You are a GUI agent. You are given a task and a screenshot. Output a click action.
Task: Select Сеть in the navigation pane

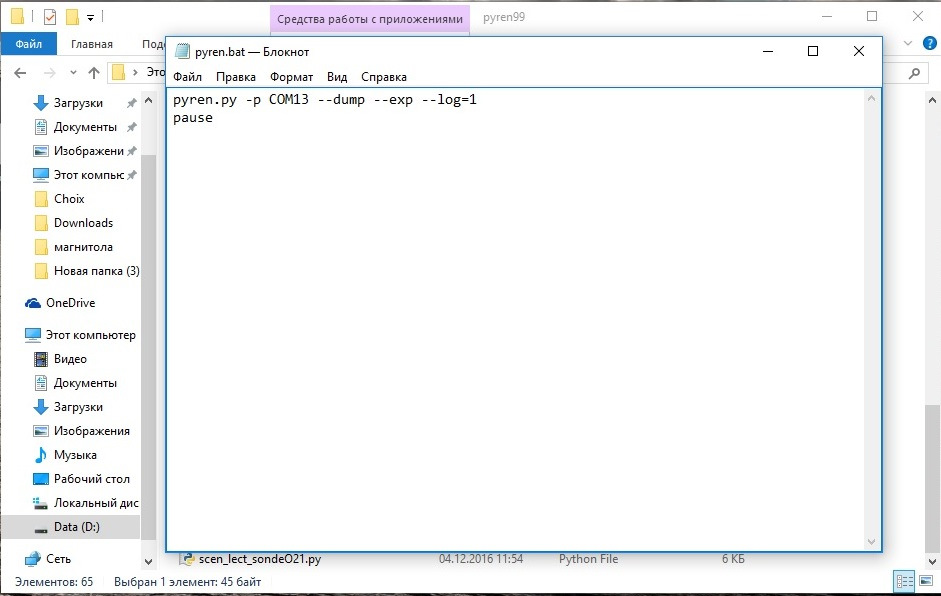(x=58, y=559)
